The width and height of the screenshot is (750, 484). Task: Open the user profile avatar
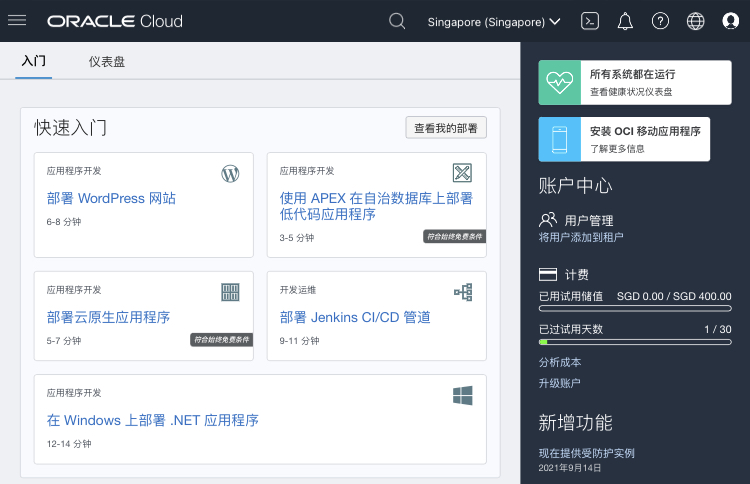coord(730,21)
